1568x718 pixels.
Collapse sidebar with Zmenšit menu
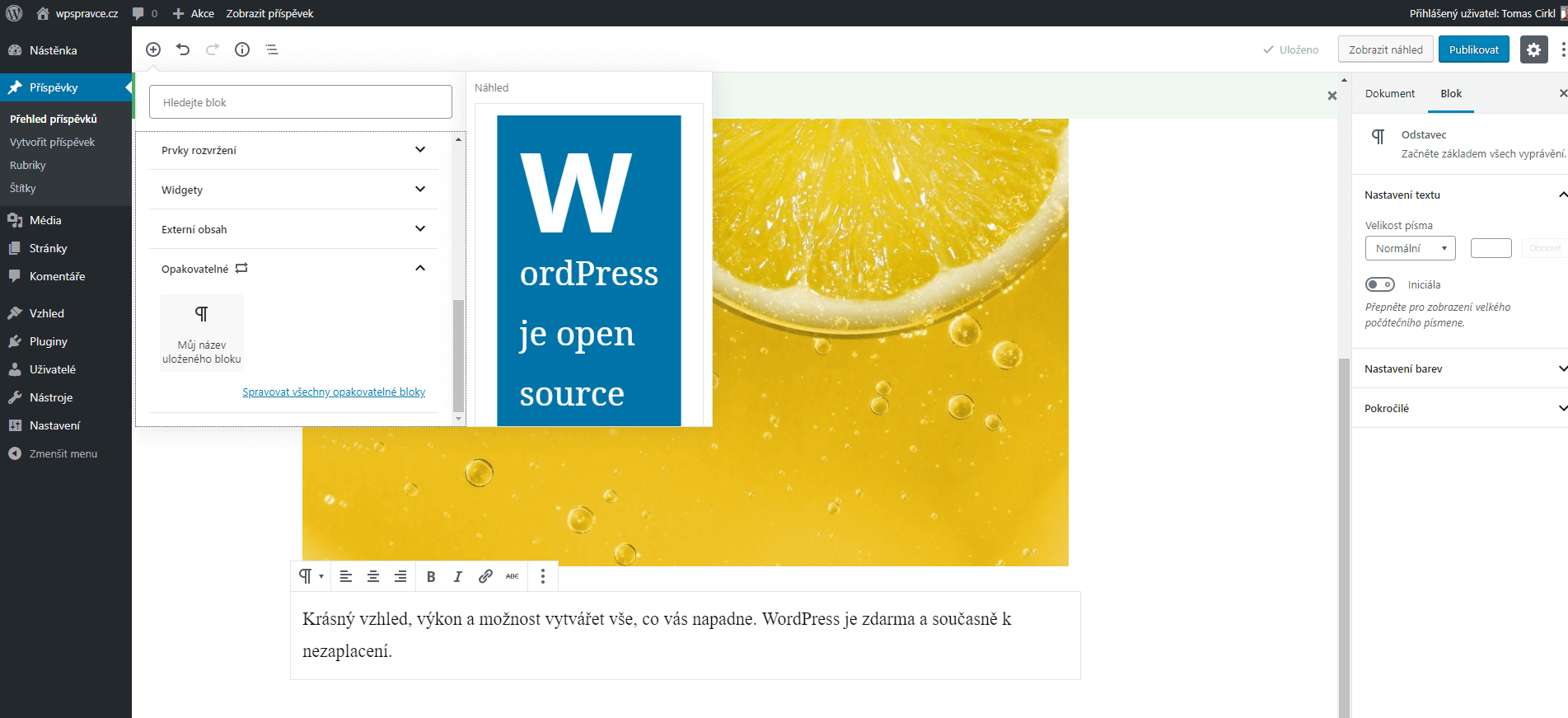pyautogui.click(x=66, y=453)
